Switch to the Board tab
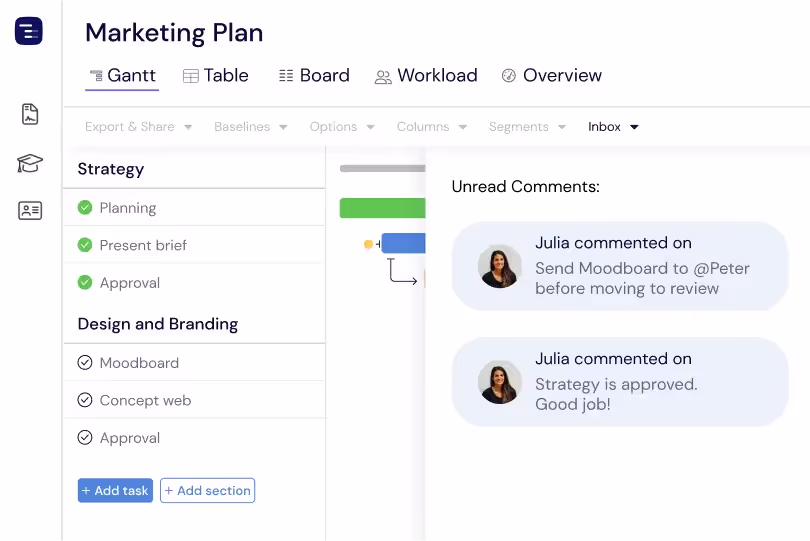Screen dimensions: 810x541 [314, 75]
